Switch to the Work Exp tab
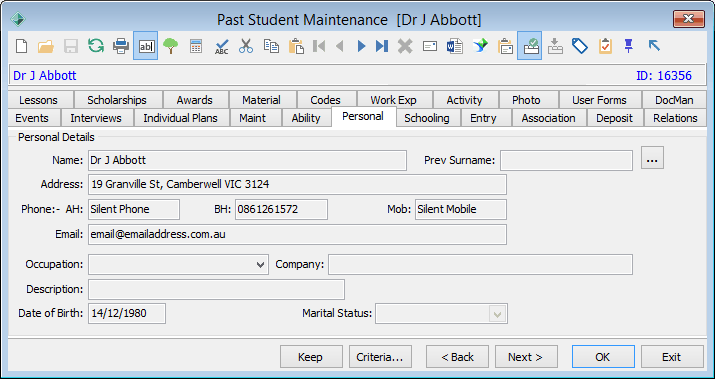The width and height of the screenshot is (715, 379). [x=394, y=100]
